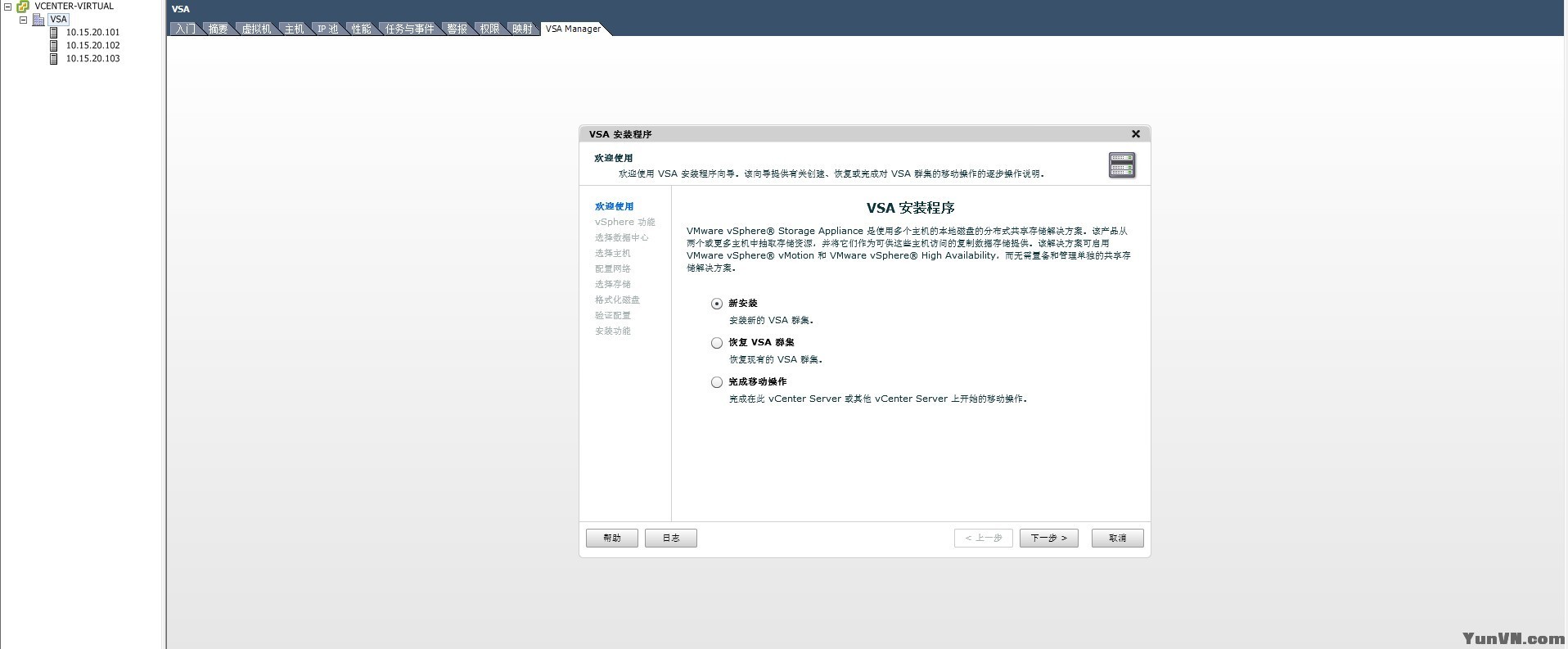Screen dimensions: 1568x649
Task: Click the 验证配置 wizard step
Action: (x=613, y=316)
